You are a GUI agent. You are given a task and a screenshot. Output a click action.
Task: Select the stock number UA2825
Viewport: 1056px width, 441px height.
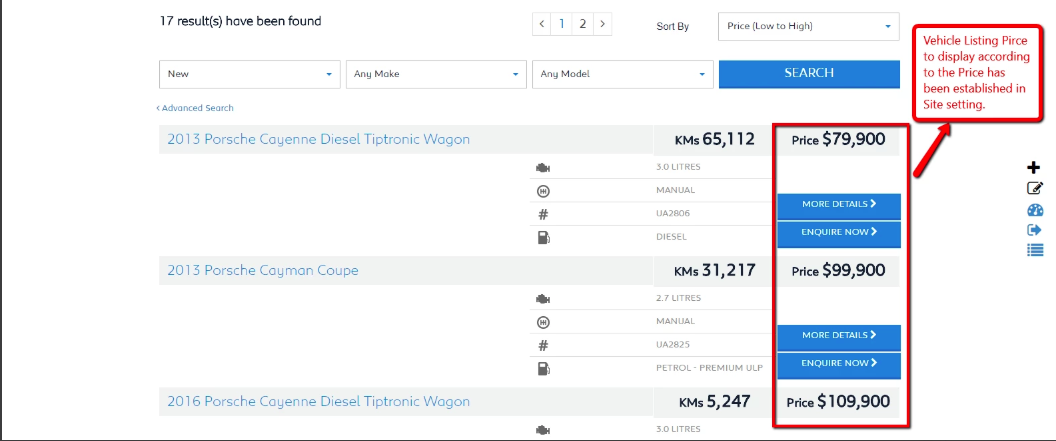(673, 345)
